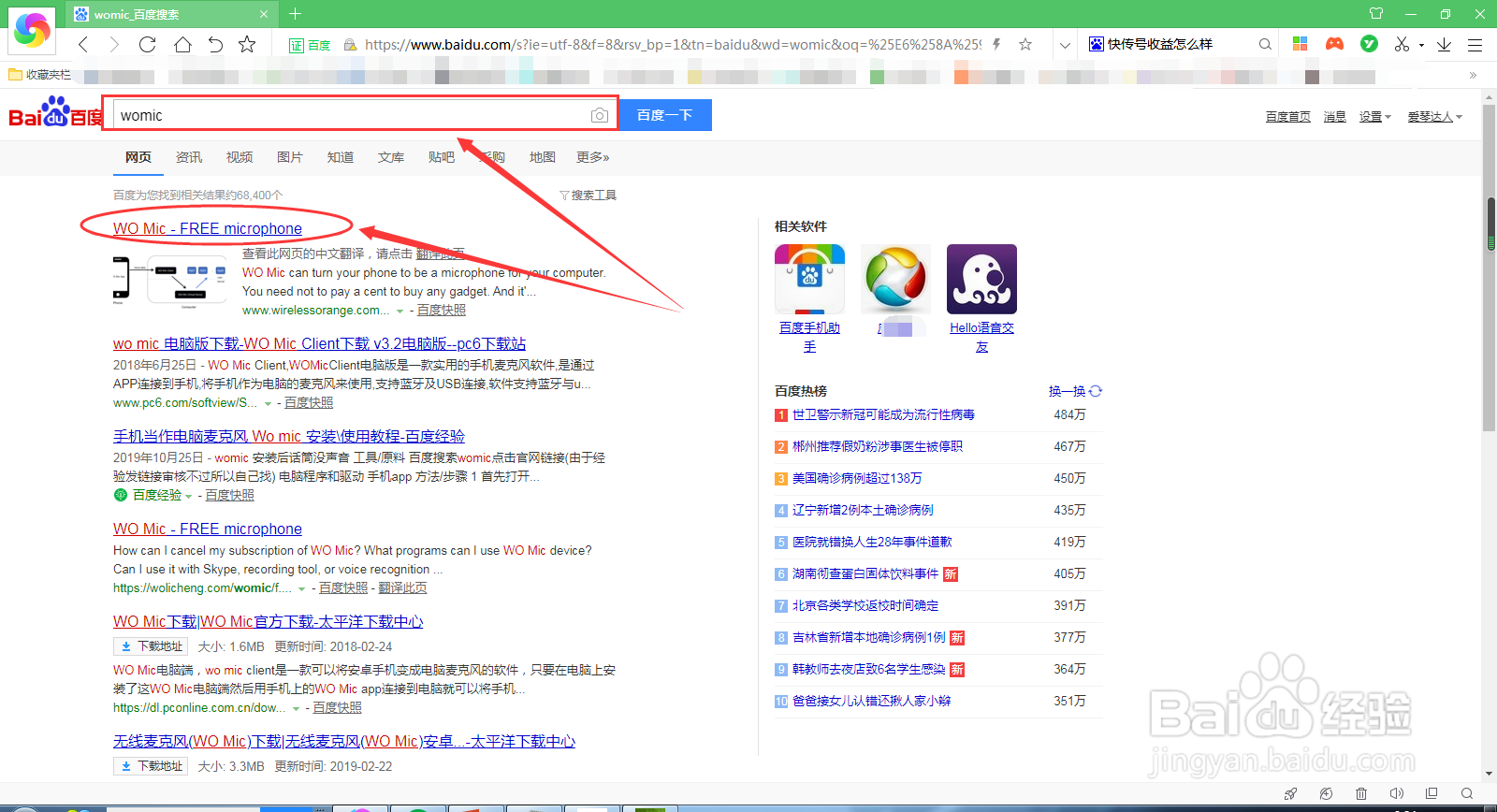
Task: Open the red game controller icon
Action: (1334, 44)
